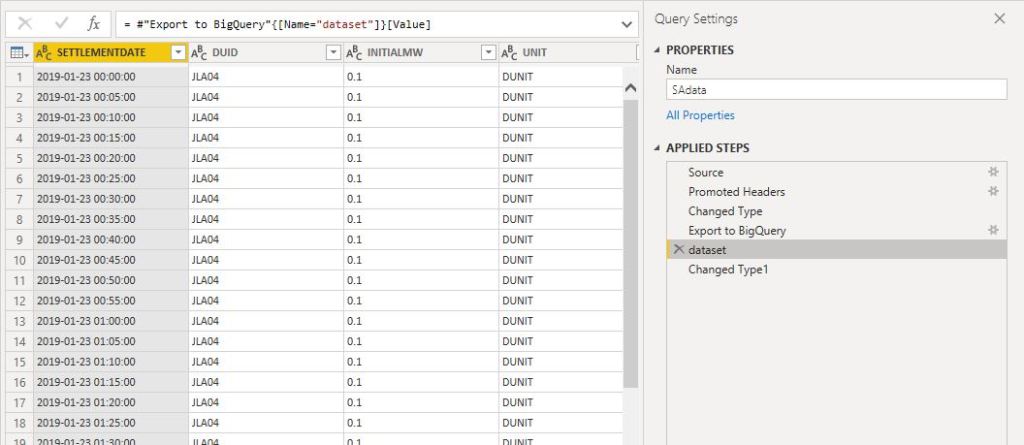Click the fx function icon
The image size is (1024, 445).
93,23
